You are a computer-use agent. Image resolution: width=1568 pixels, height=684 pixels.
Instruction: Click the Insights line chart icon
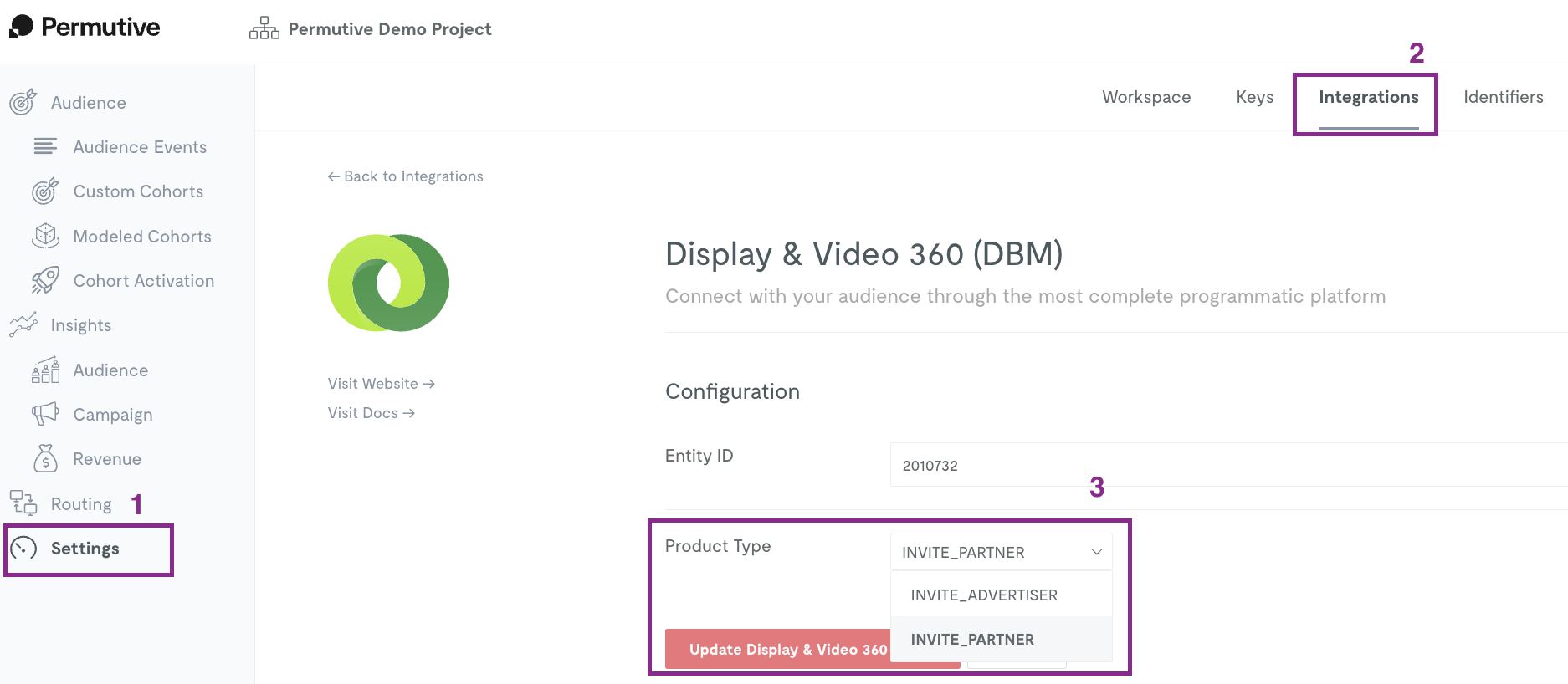click(23, 324)
